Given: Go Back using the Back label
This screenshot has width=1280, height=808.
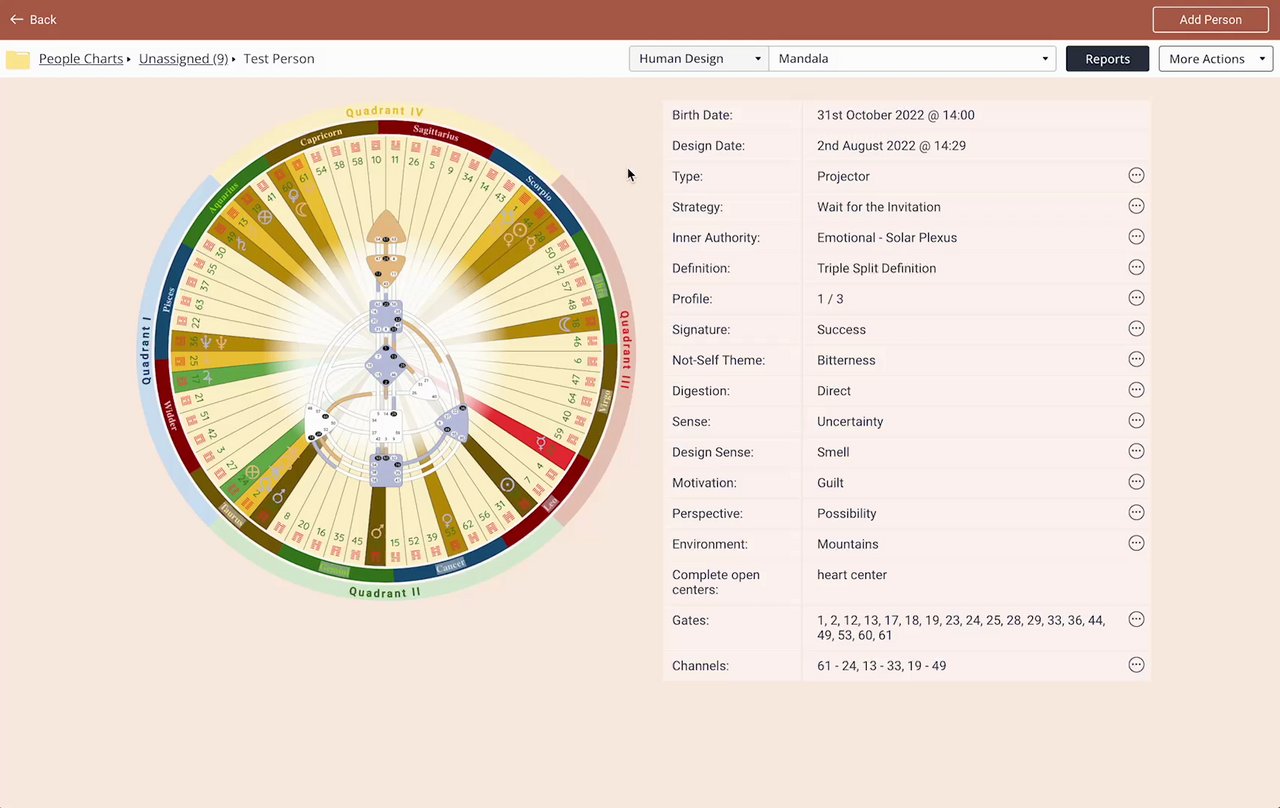Looking at the screenshot, I should pos(43,20).
